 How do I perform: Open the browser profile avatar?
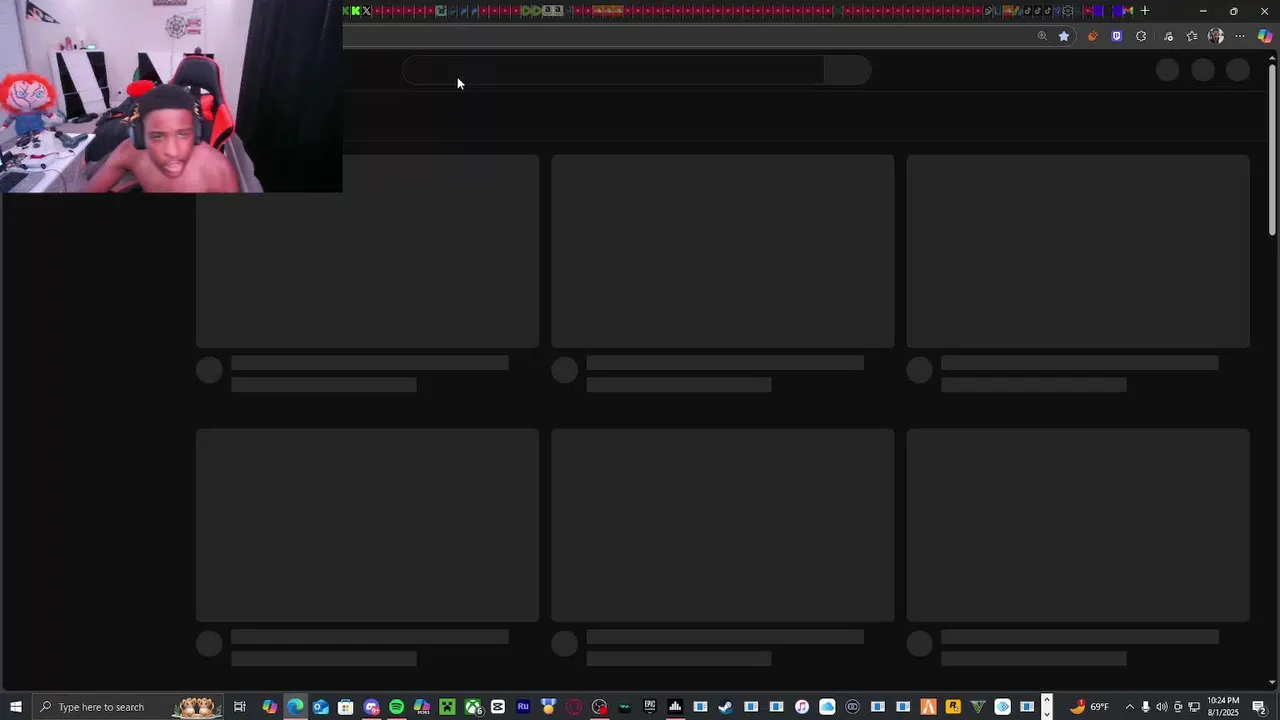tap(1216, 36)
